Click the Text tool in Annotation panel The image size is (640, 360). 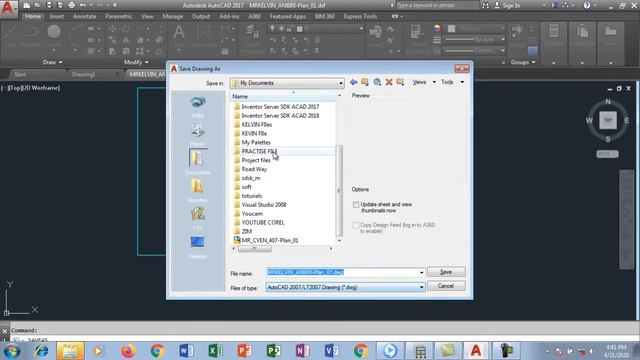pos(179,37)
